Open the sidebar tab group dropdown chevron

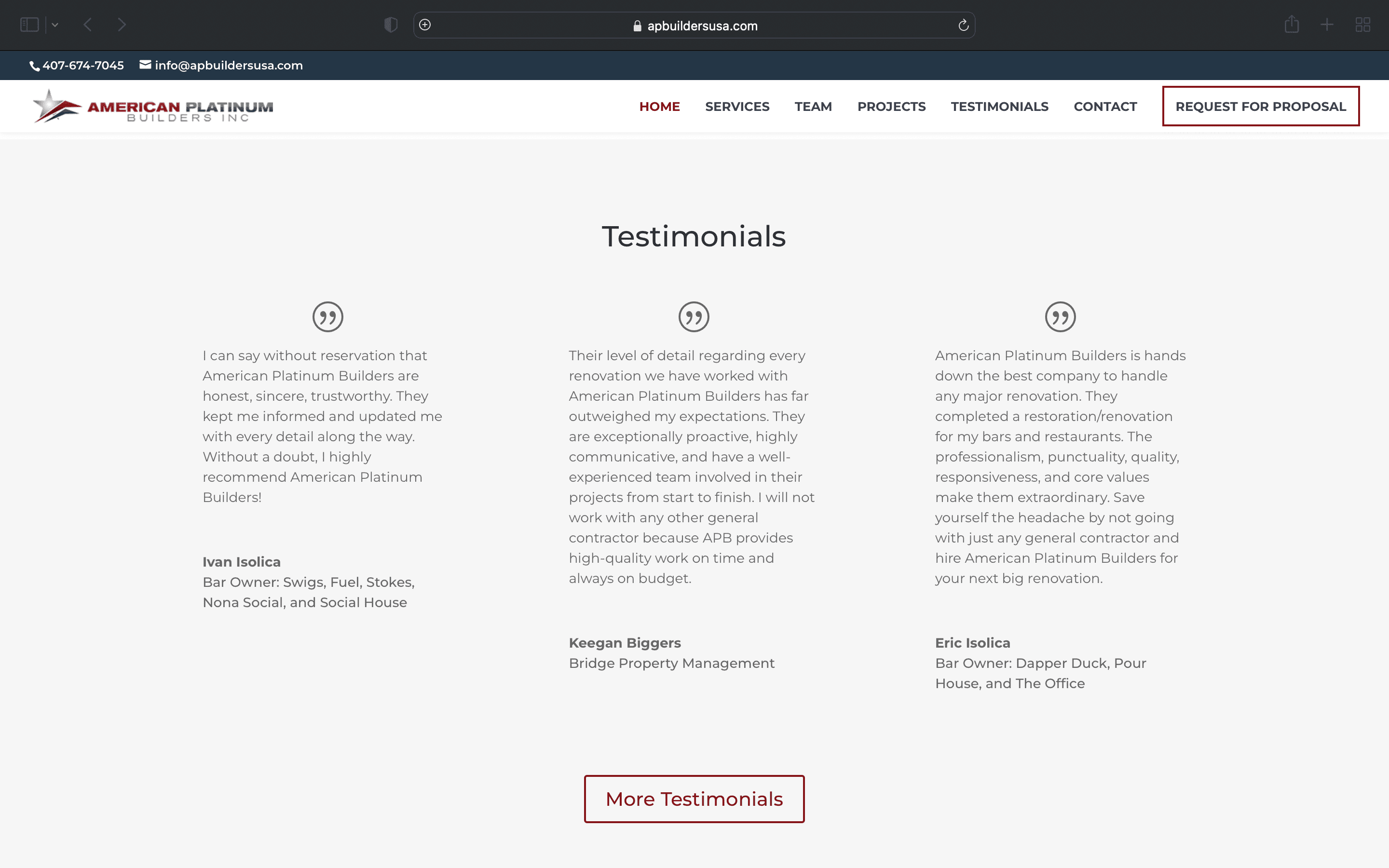click(55, 25)
